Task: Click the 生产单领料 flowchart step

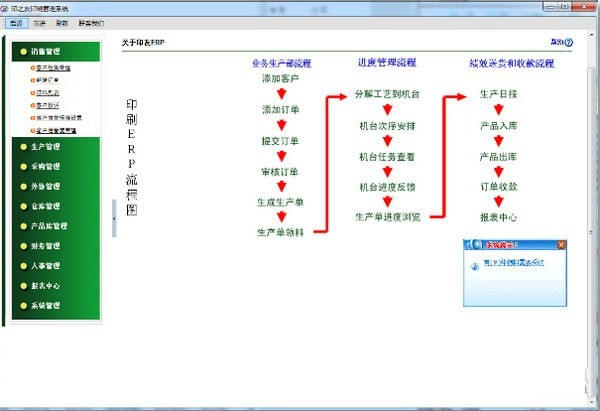Action: [280, 232]
